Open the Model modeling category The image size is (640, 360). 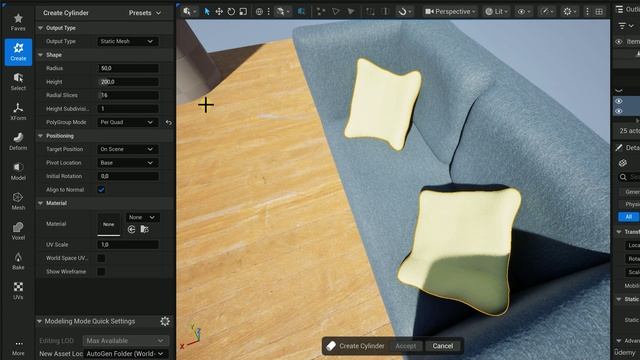coord(18,171)
